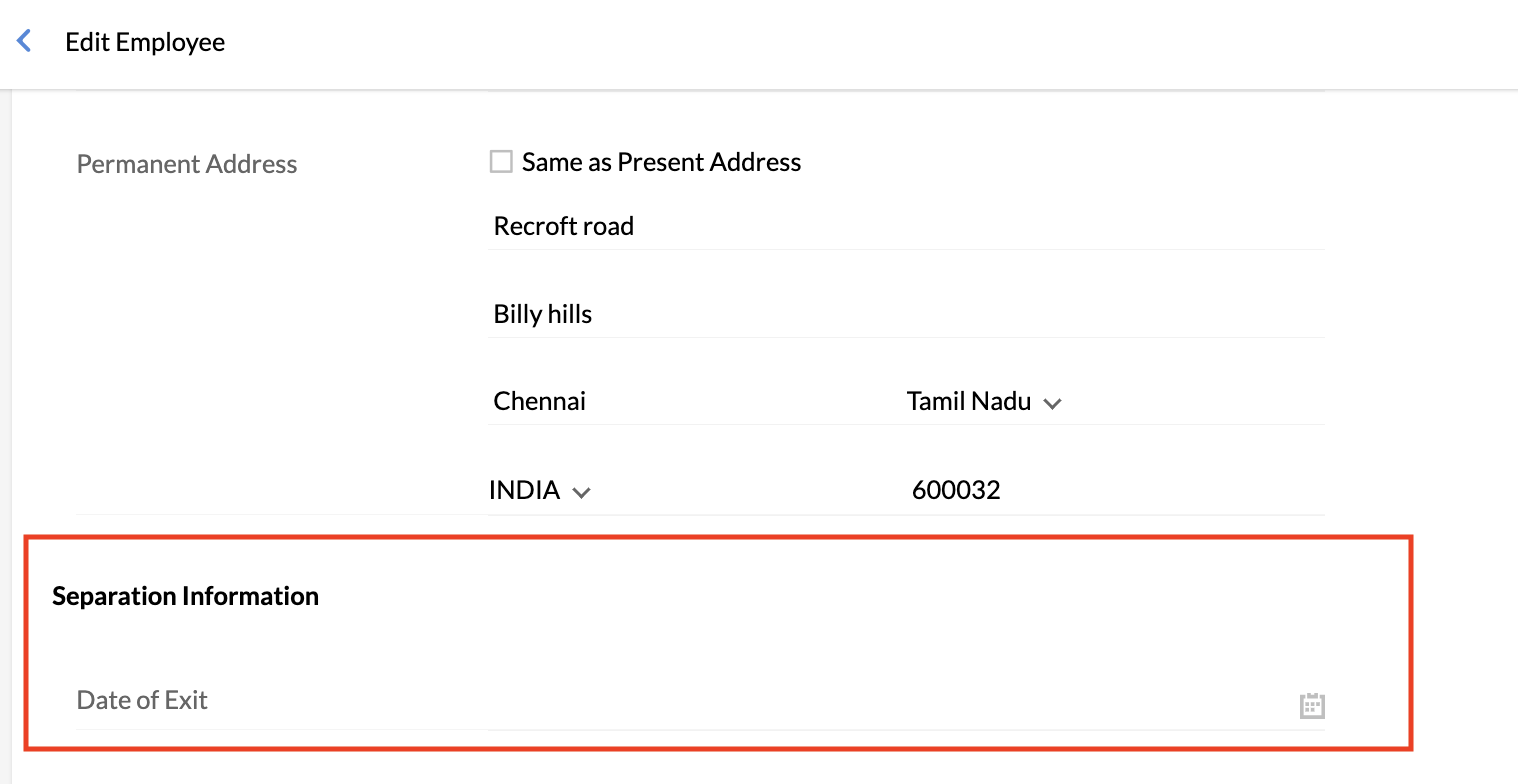Click blank header space right of Edit Employee

pyautogui.click(x=800, y=42)
